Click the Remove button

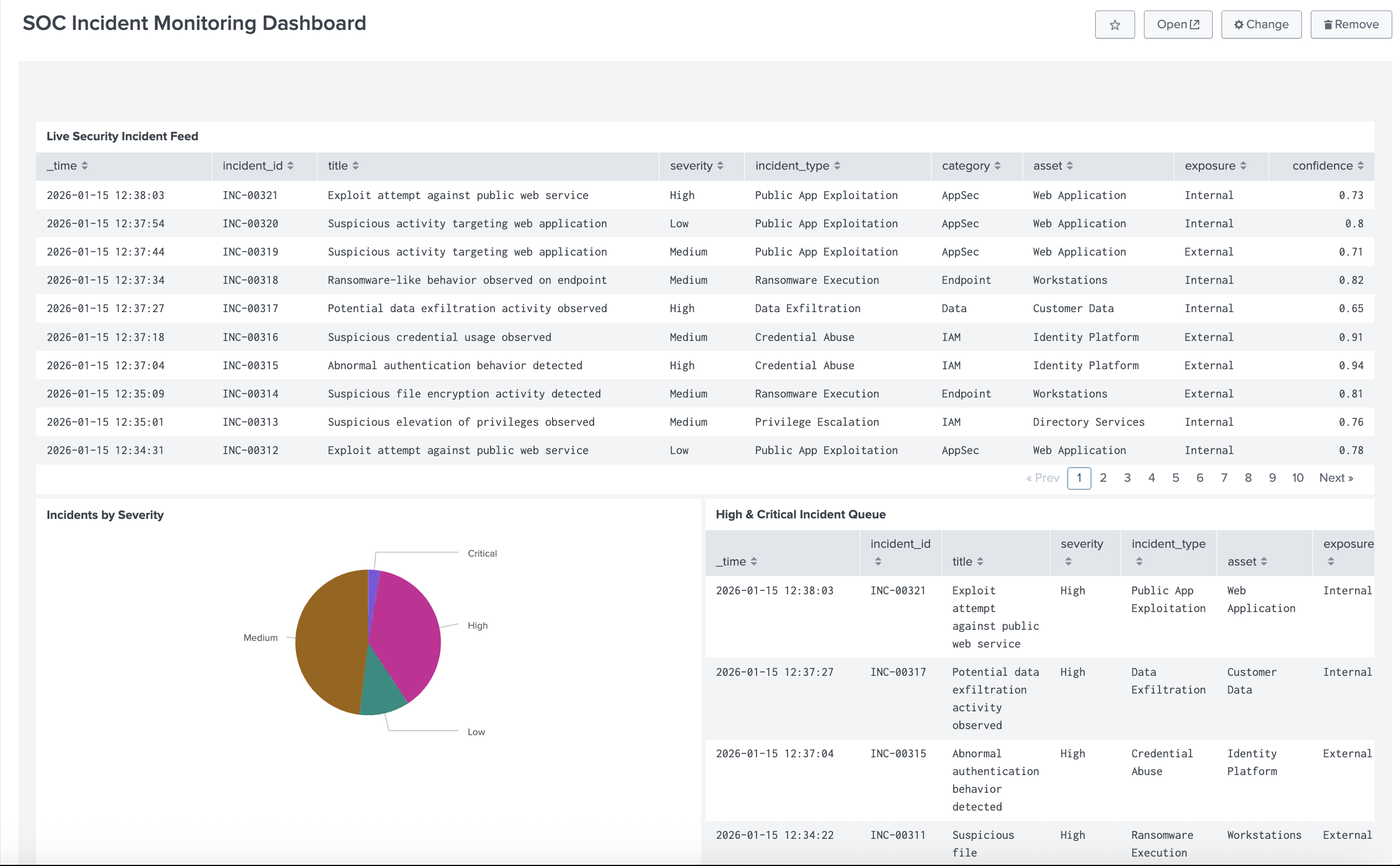coord(1351,24)
